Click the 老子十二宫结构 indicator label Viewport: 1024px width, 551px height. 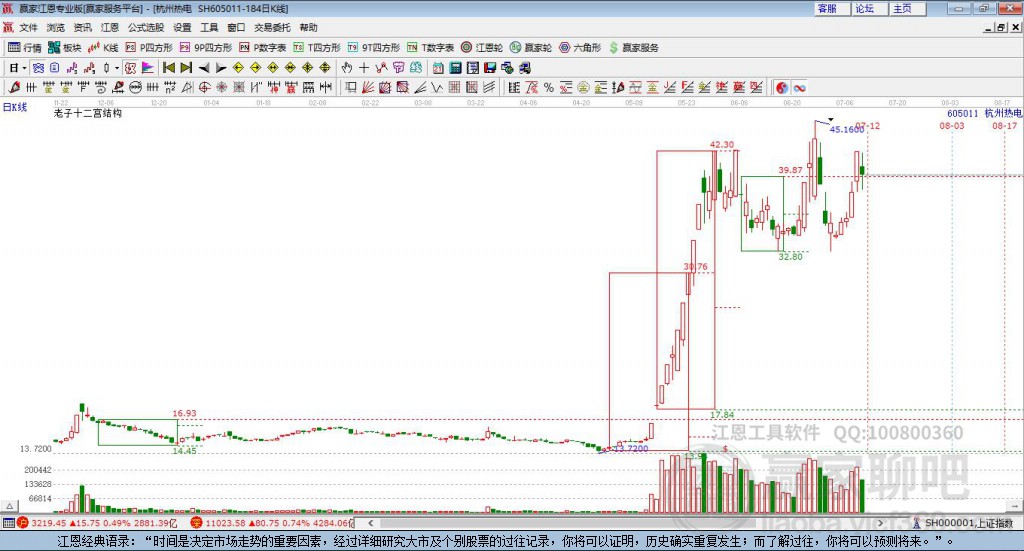click(88, 113)
